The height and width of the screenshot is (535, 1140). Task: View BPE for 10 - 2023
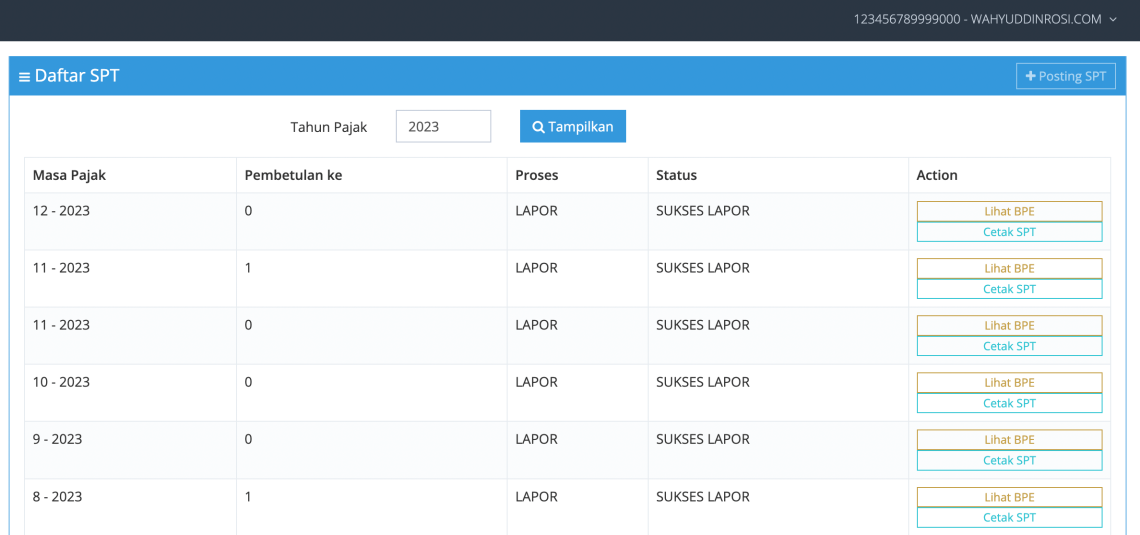1009,382
